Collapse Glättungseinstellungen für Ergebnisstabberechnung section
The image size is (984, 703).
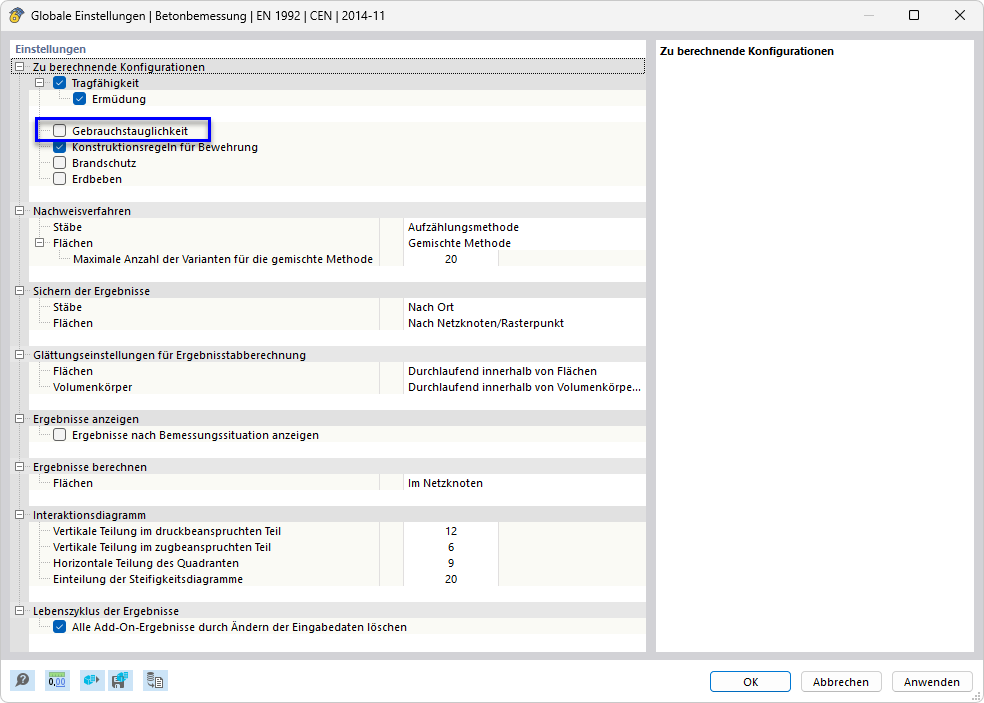click(20, 355)
